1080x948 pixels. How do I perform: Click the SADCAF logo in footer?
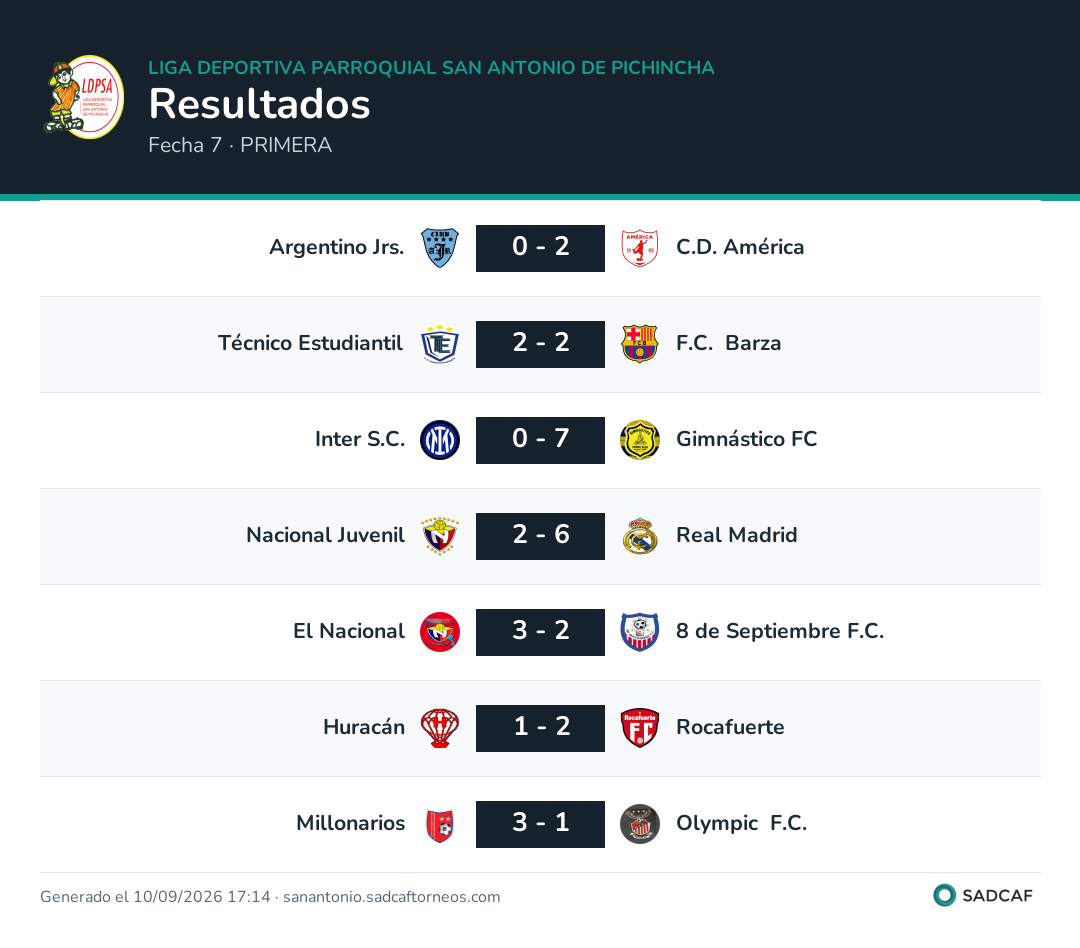tap(983, 896)
